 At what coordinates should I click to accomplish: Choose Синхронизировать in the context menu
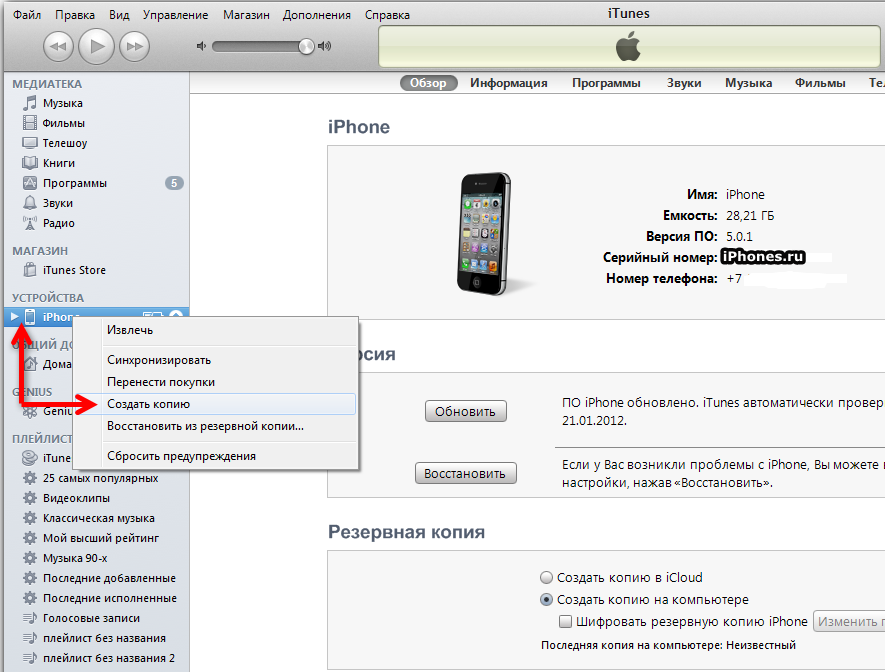pyautogui.click(x=216, y=360)
